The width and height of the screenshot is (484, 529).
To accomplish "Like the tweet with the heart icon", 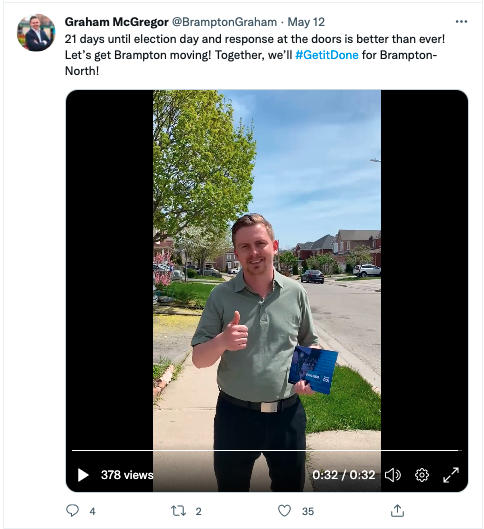I will click(284, 511).
